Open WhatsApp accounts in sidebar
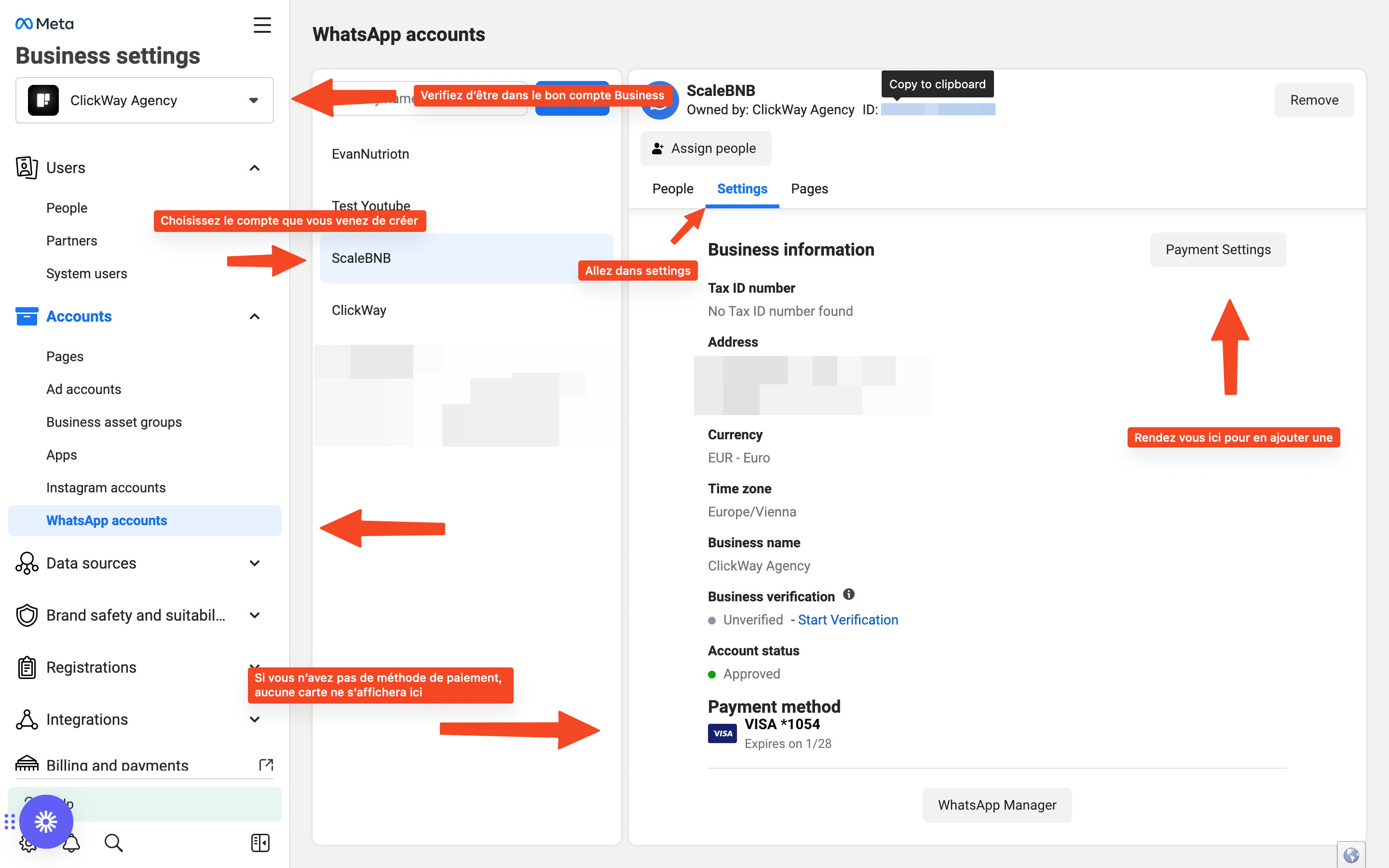 click(145, 521)
